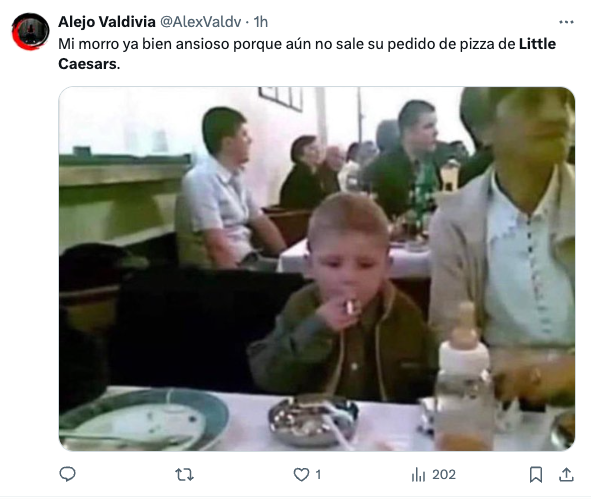Open the three-dot more options menu

tap(566, 22)
